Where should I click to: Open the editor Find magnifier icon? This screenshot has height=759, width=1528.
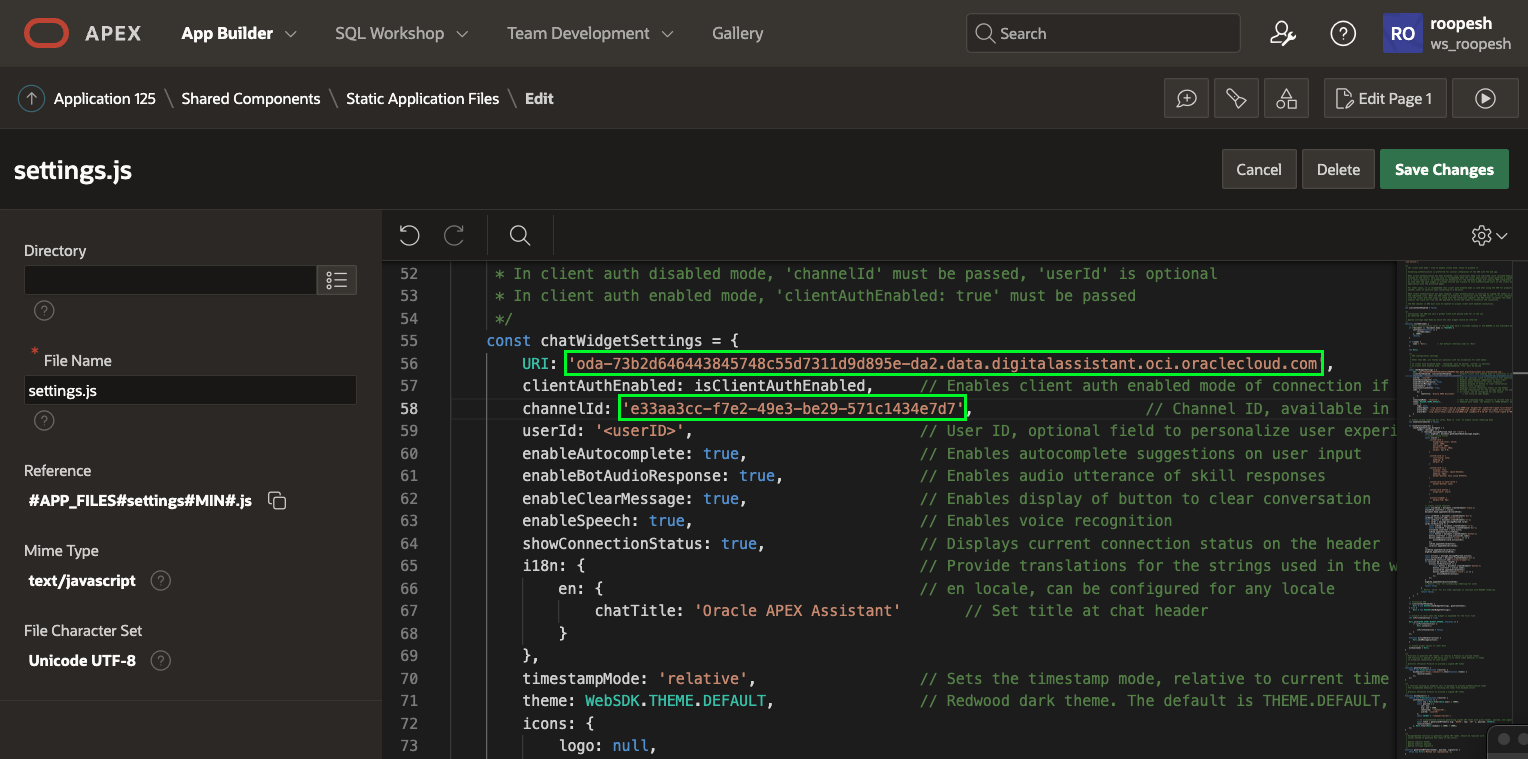point(519,235)
